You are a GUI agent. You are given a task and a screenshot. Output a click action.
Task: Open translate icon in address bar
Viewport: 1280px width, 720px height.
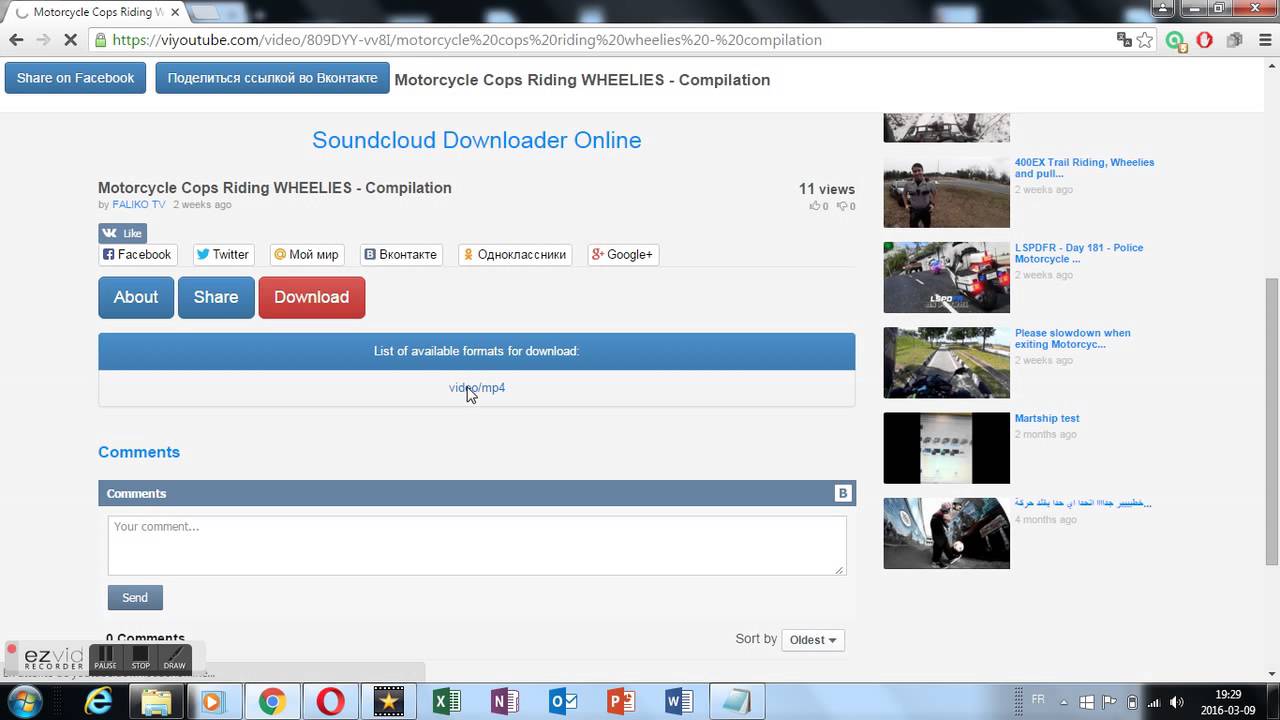(x=1124, y=40)
